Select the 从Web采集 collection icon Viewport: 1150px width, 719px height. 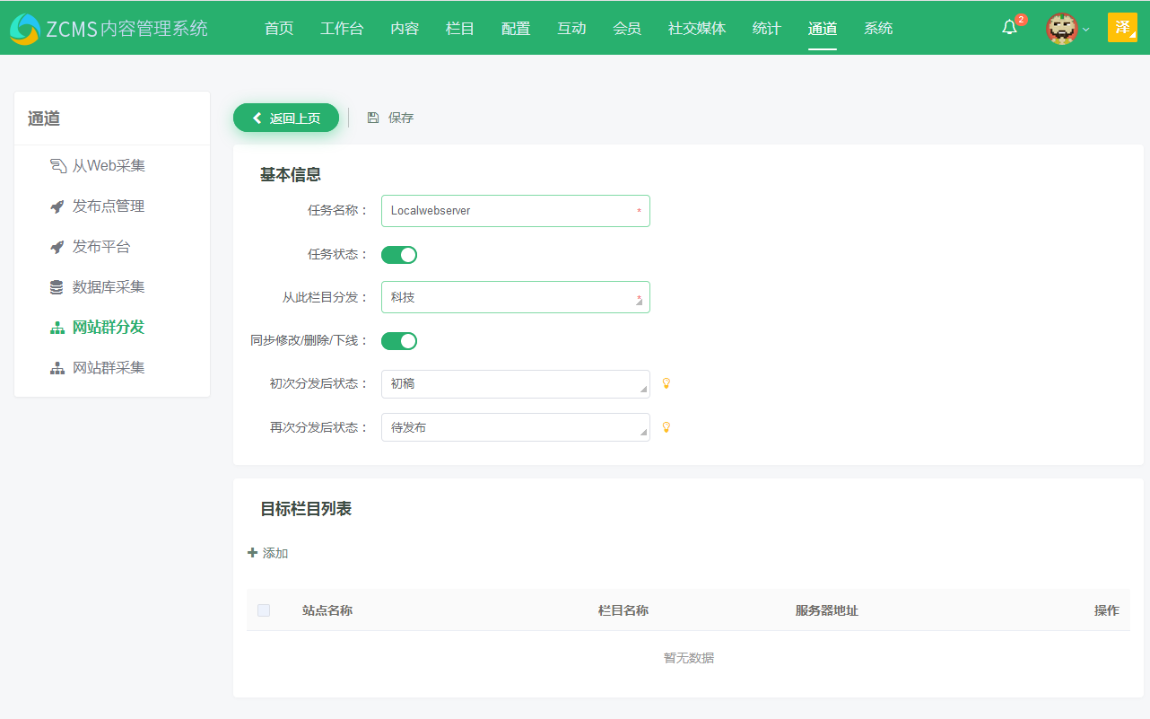[x=57, y=166]
